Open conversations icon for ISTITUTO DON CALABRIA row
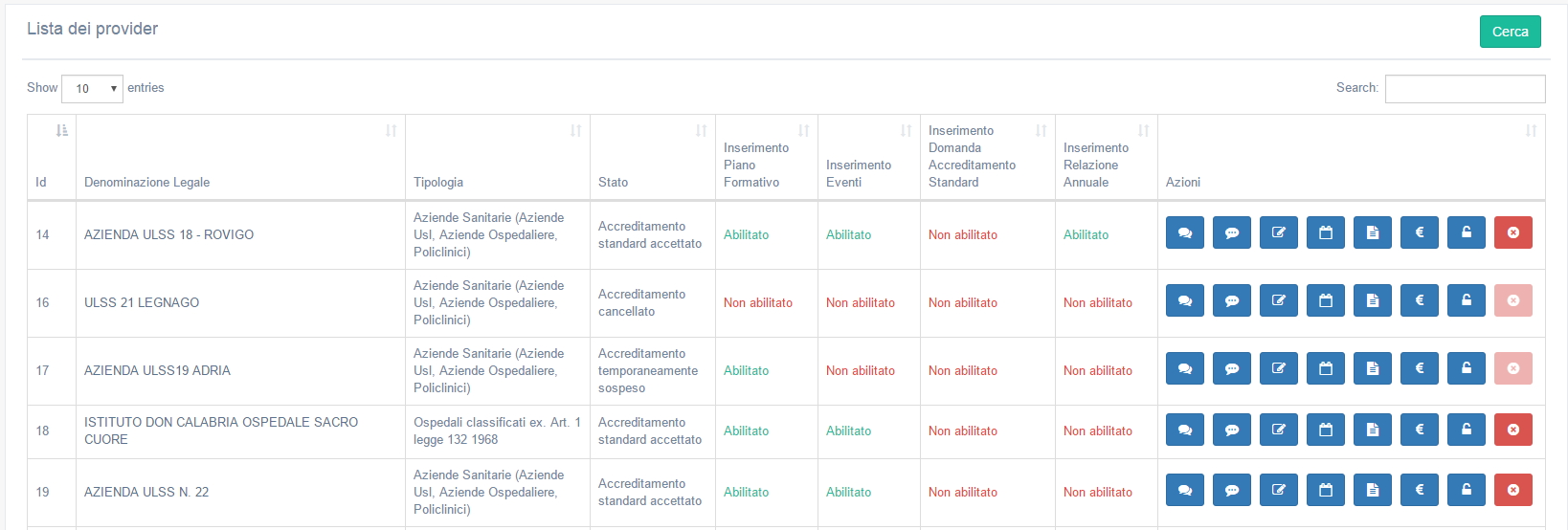 [1184, 430]
